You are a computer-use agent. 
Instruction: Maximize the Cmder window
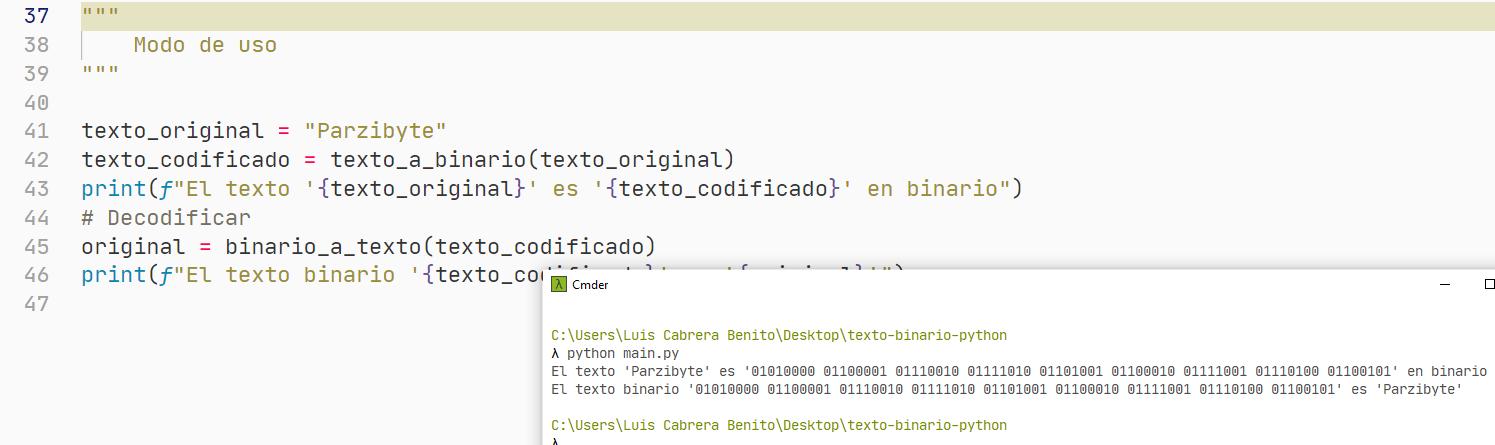pos(1488,285)
